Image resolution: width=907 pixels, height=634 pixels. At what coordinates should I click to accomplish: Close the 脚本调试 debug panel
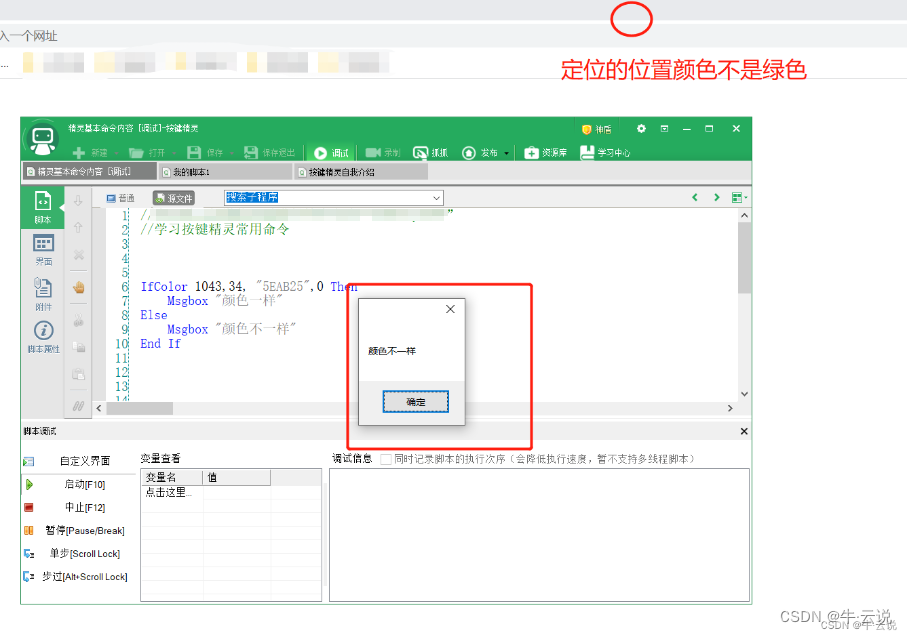(744, 431)
